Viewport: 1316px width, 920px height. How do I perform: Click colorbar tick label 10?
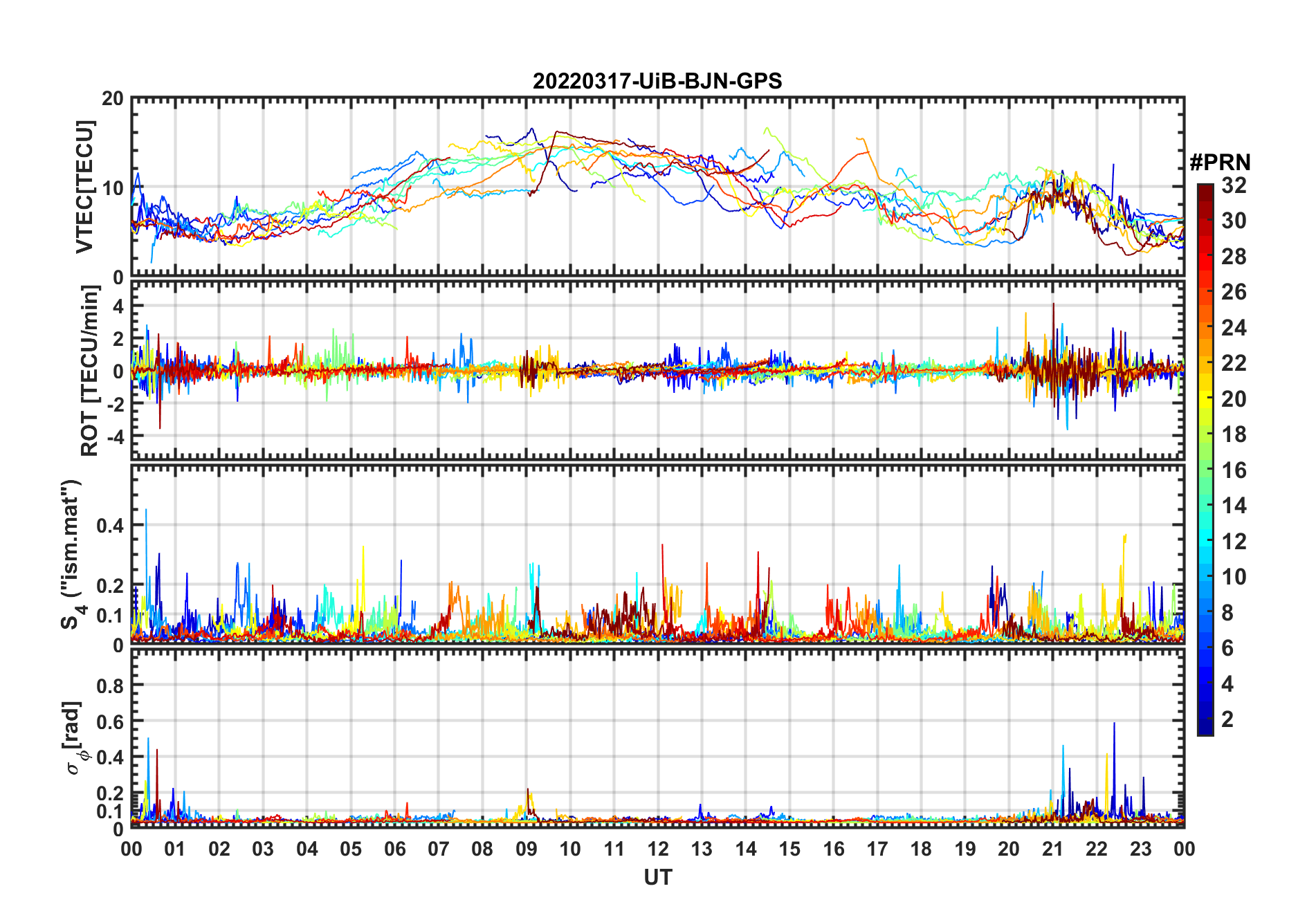(x=1234, y=577)
